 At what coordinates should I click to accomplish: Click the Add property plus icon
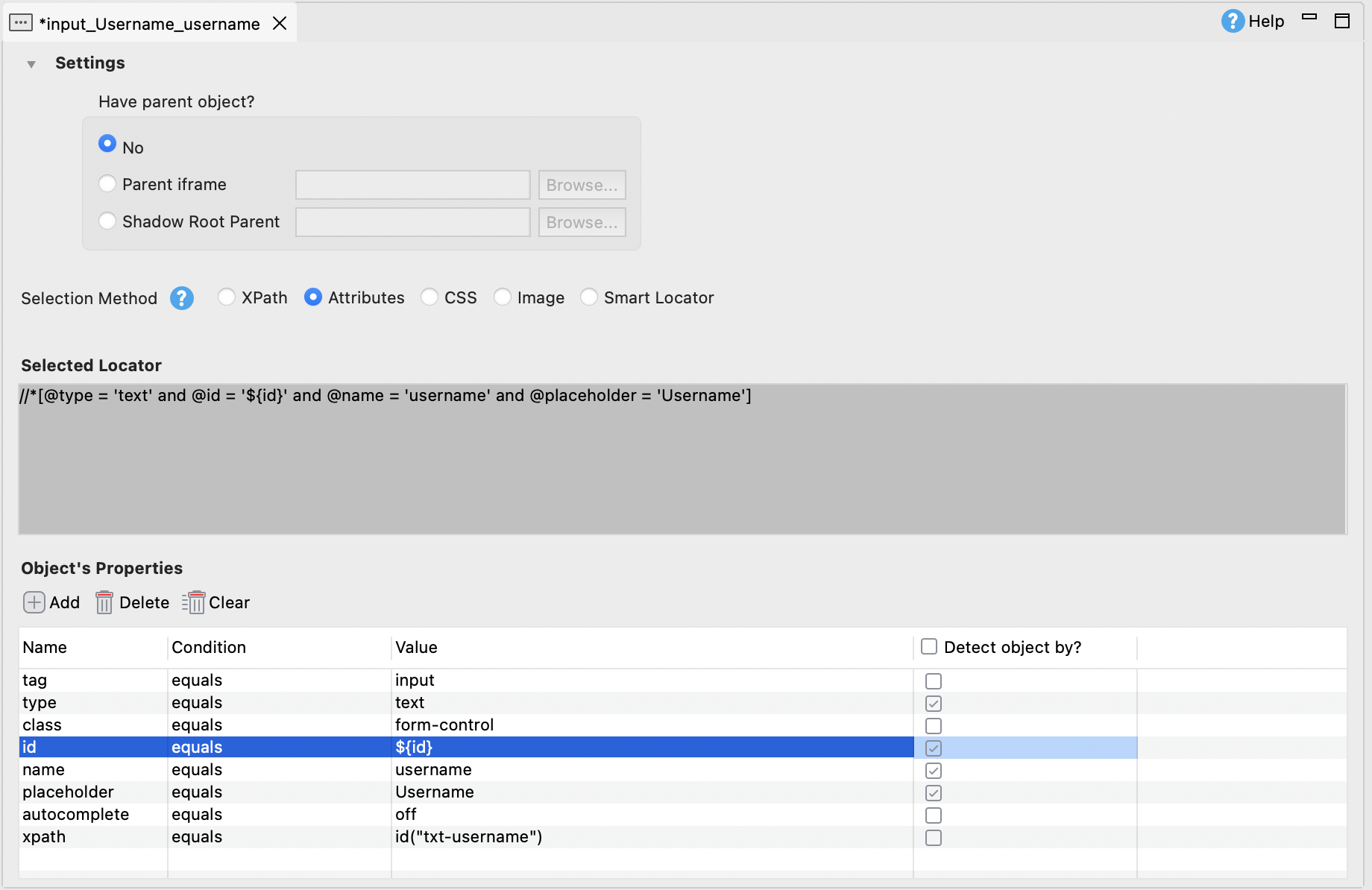34,602
